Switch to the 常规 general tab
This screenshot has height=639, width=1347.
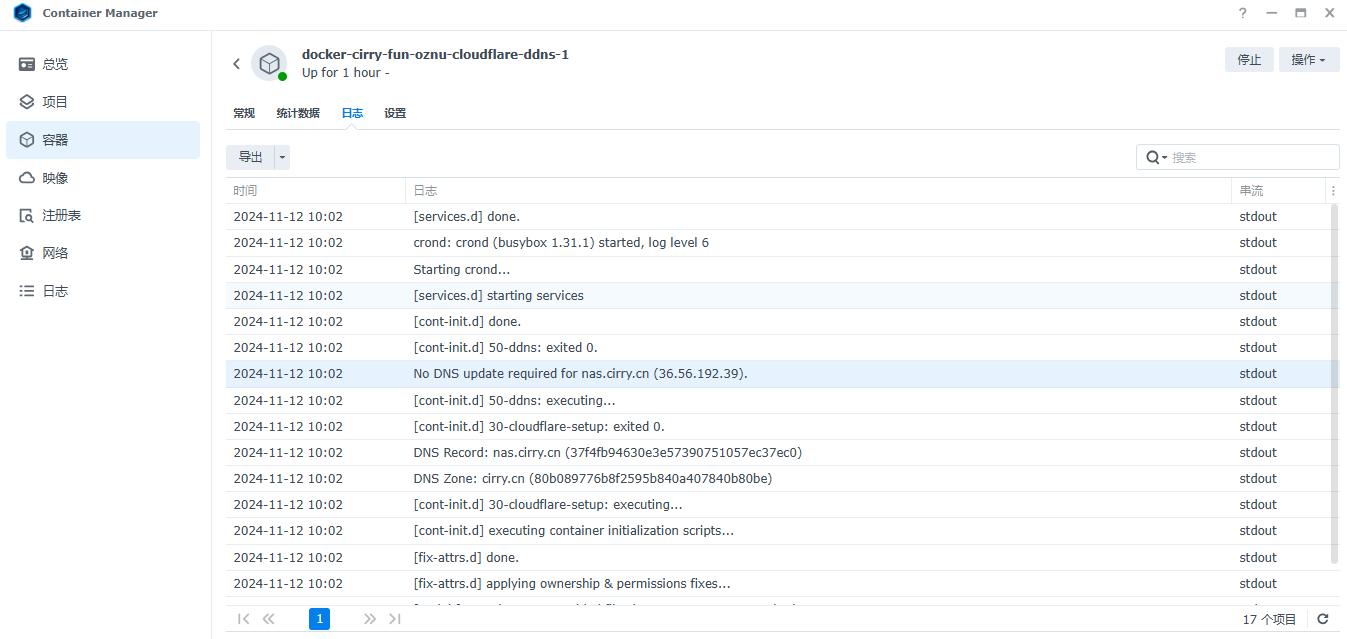244,113
